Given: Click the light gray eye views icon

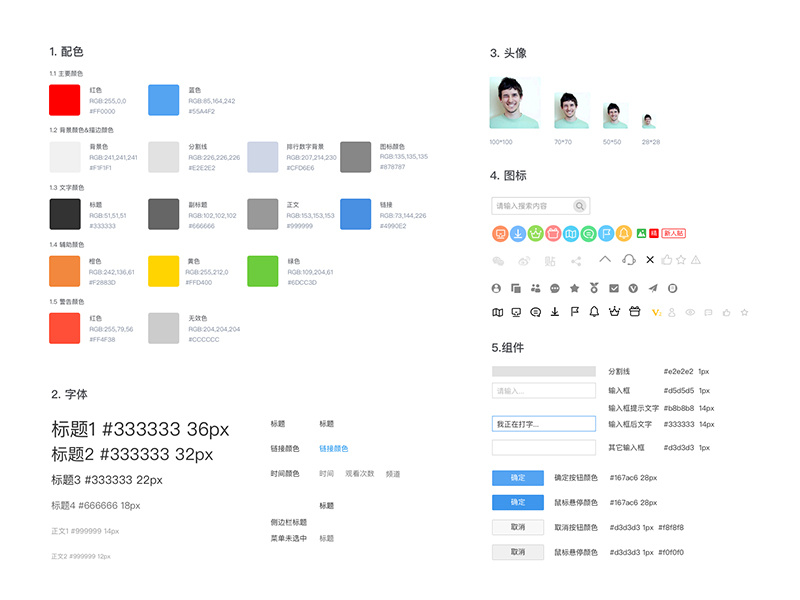Looking at the screenshot, I should point(690,312).
